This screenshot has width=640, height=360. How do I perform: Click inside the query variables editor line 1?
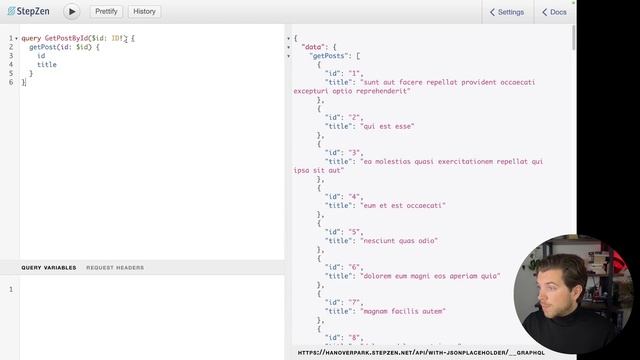(152, 289)
